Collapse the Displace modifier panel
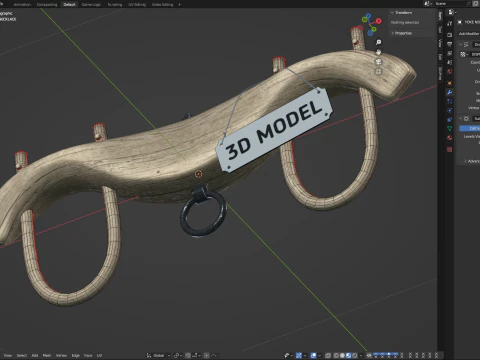This screenshot has height=360, width=480. click(460, 44)
